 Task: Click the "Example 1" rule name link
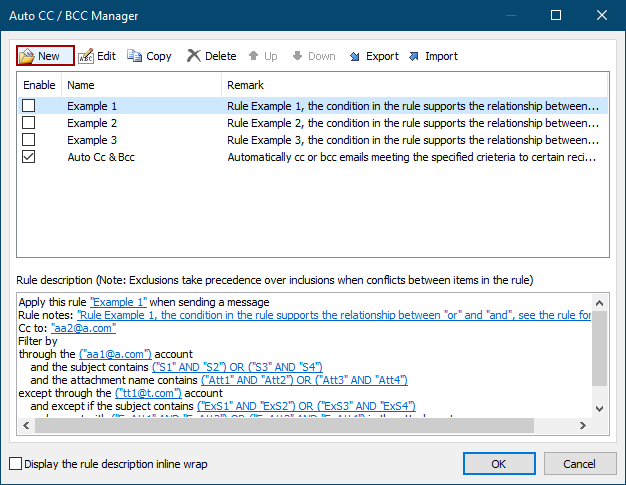click(119, 302)
